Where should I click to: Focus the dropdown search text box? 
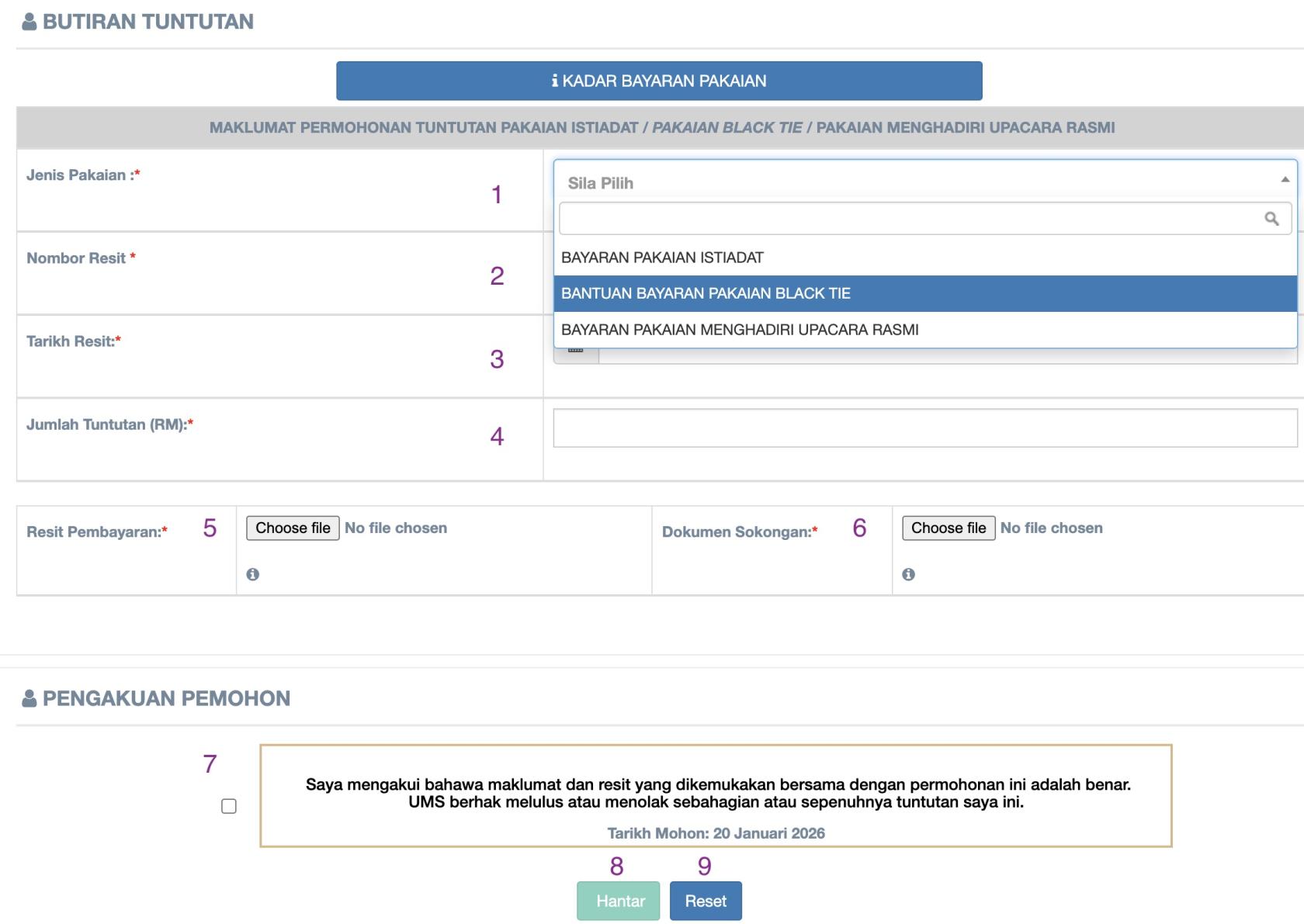click(x=908, y=219)
